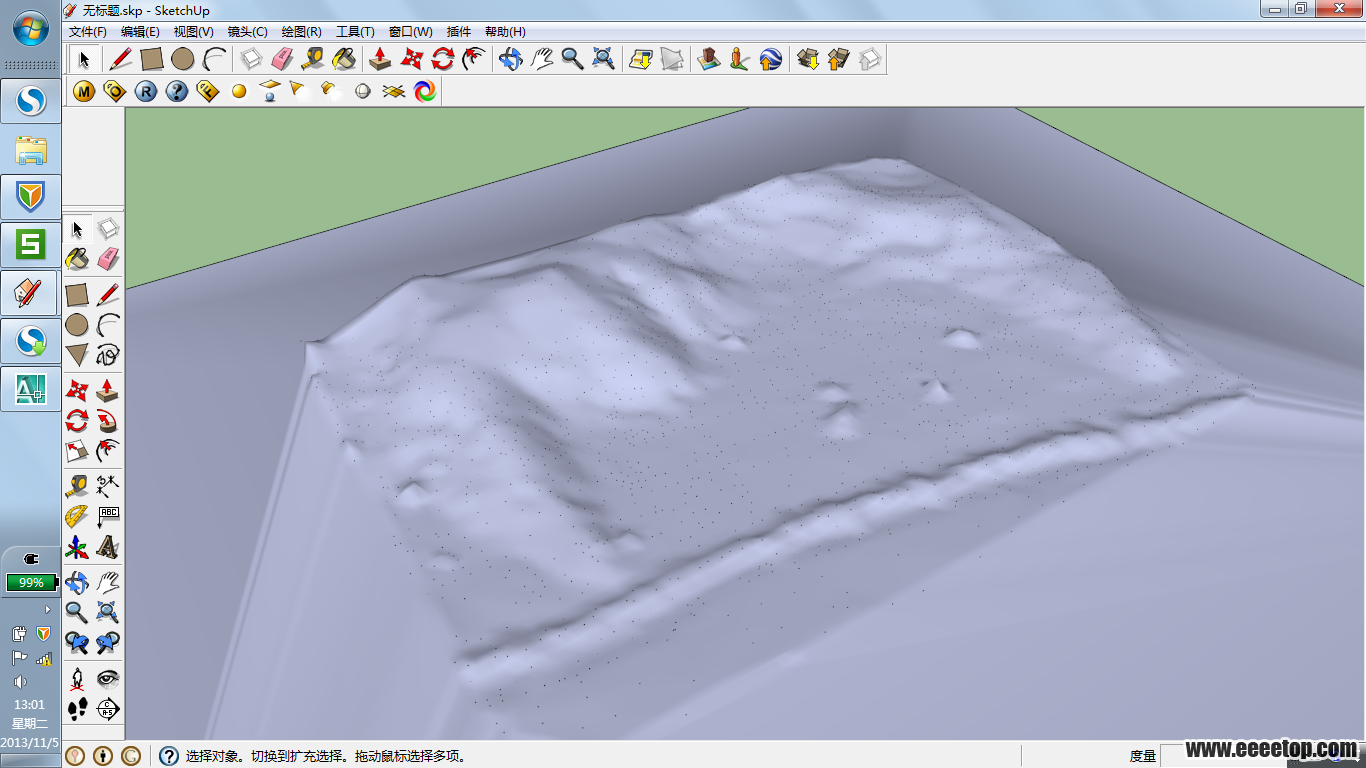Show hidden tray icons arrow

(x=48, y=609)
